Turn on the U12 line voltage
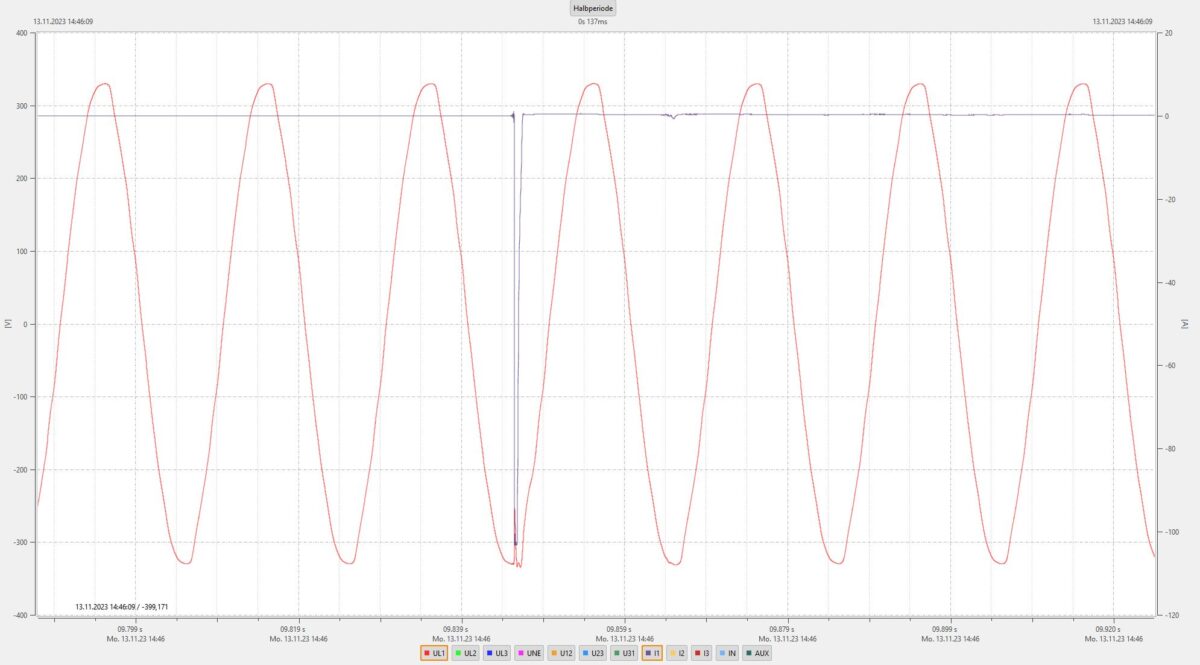Viewport: 1200px width, 665px height. point(561,653)
